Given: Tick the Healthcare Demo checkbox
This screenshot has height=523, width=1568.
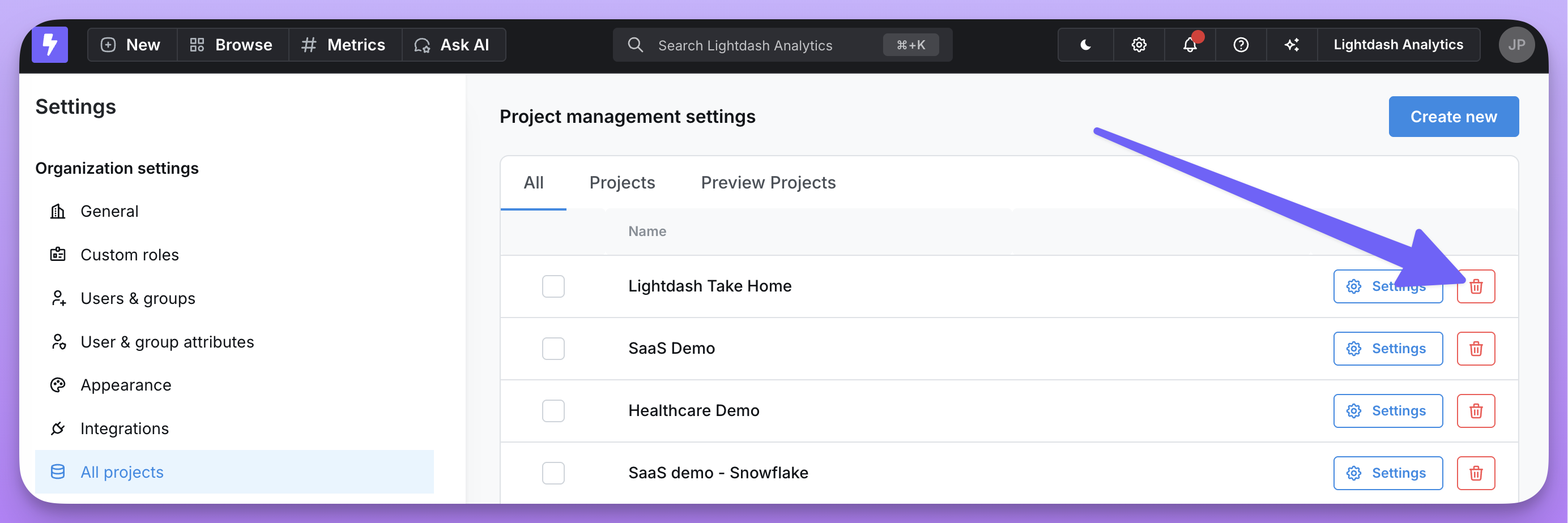Looking at the screenshot, I should [553, 411].
